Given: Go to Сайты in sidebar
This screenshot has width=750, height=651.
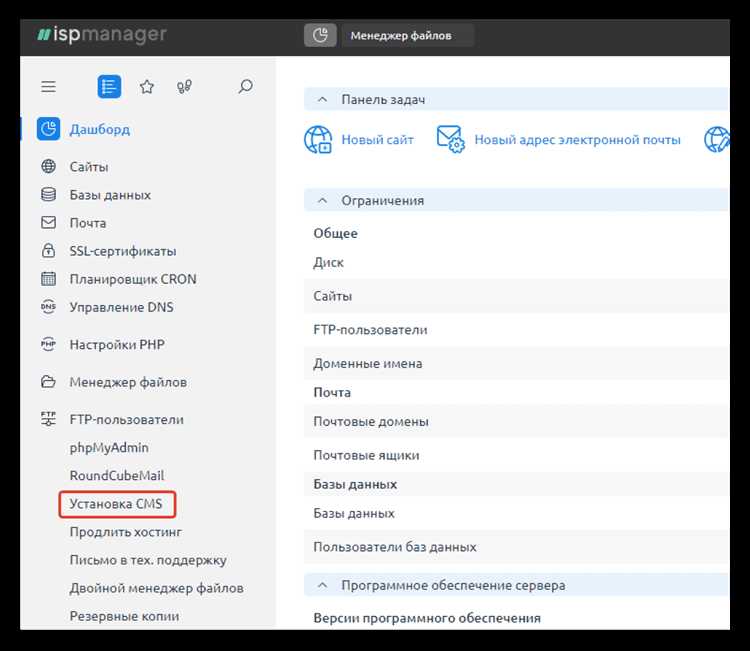Looking at the screenshot, I should [x=89, y=167].
